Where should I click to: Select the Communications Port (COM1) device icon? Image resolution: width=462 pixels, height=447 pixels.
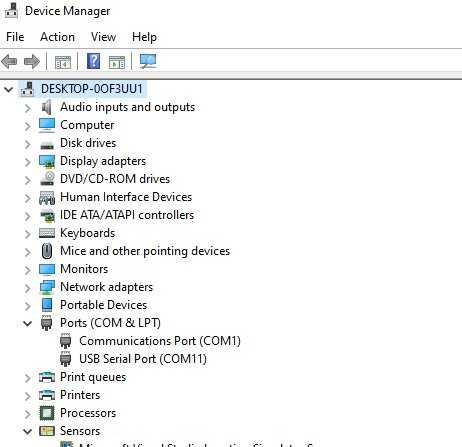(66, 341)
